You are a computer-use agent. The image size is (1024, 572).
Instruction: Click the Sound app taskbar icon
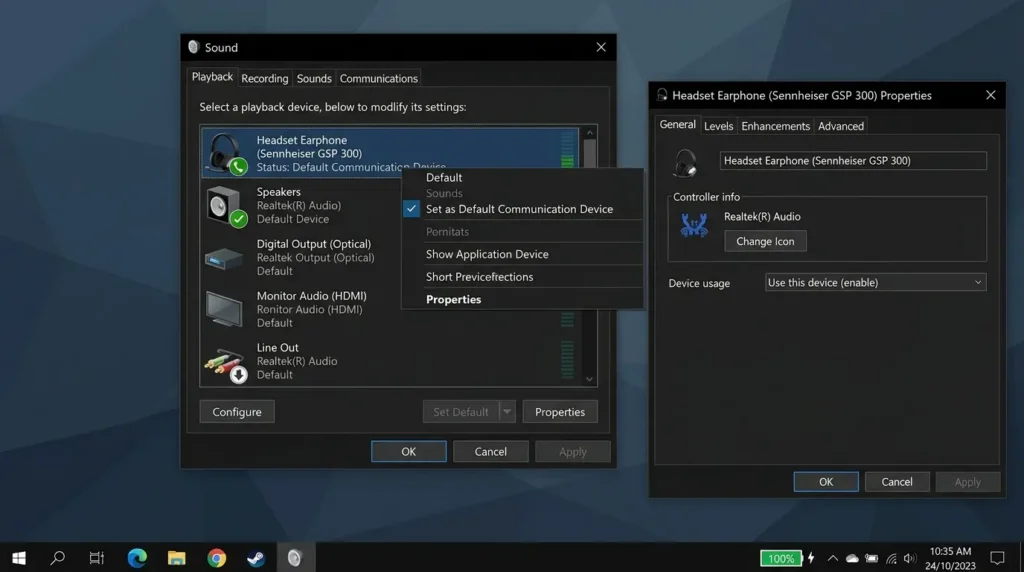[x=295, y=558]
